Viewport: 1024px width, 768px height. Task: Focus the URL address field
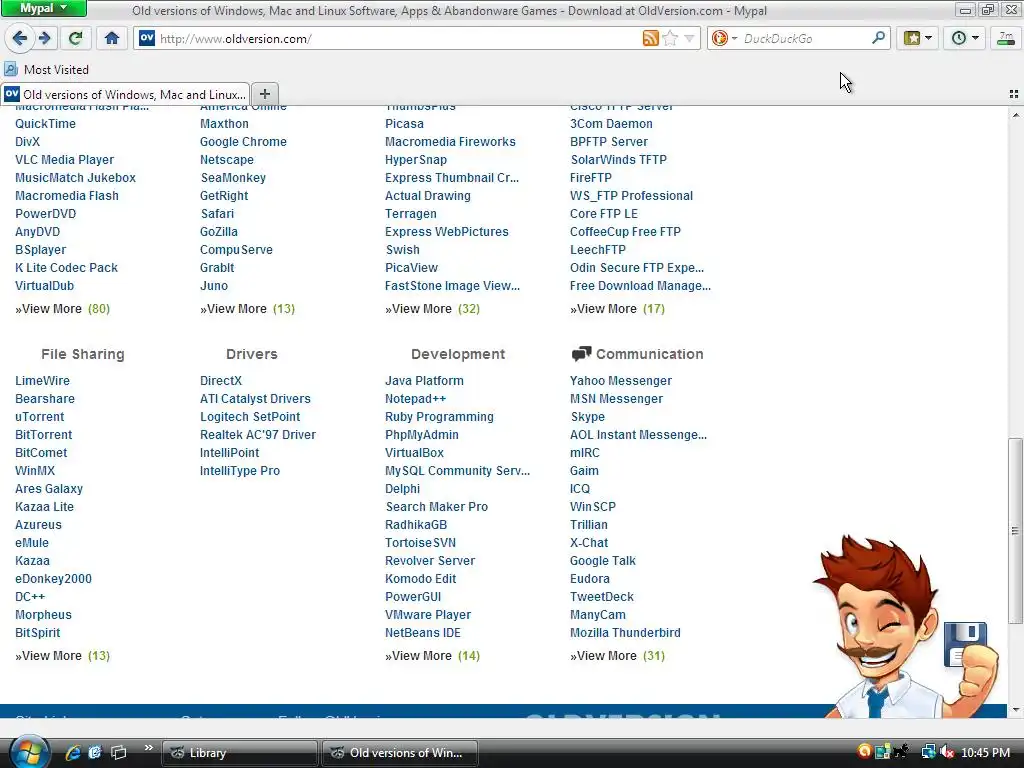click(398, 39)
